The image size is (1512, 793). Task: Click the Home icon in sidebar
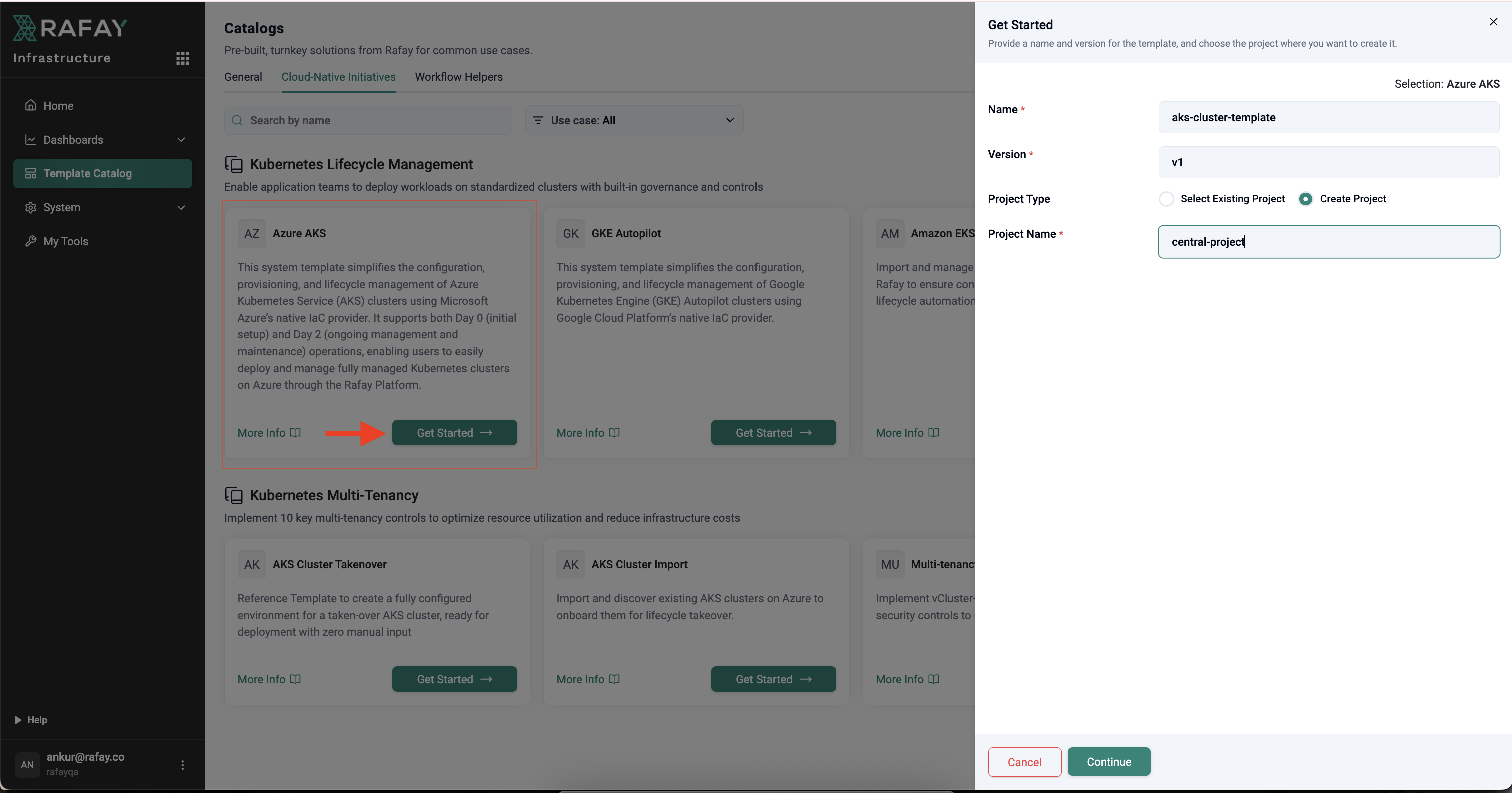tap(31, 106)
